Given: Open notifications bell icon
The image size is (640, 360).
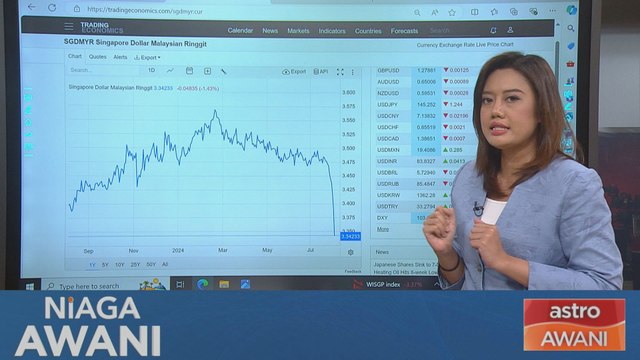Looking at the screenshot, I should (x=493, y=30).
